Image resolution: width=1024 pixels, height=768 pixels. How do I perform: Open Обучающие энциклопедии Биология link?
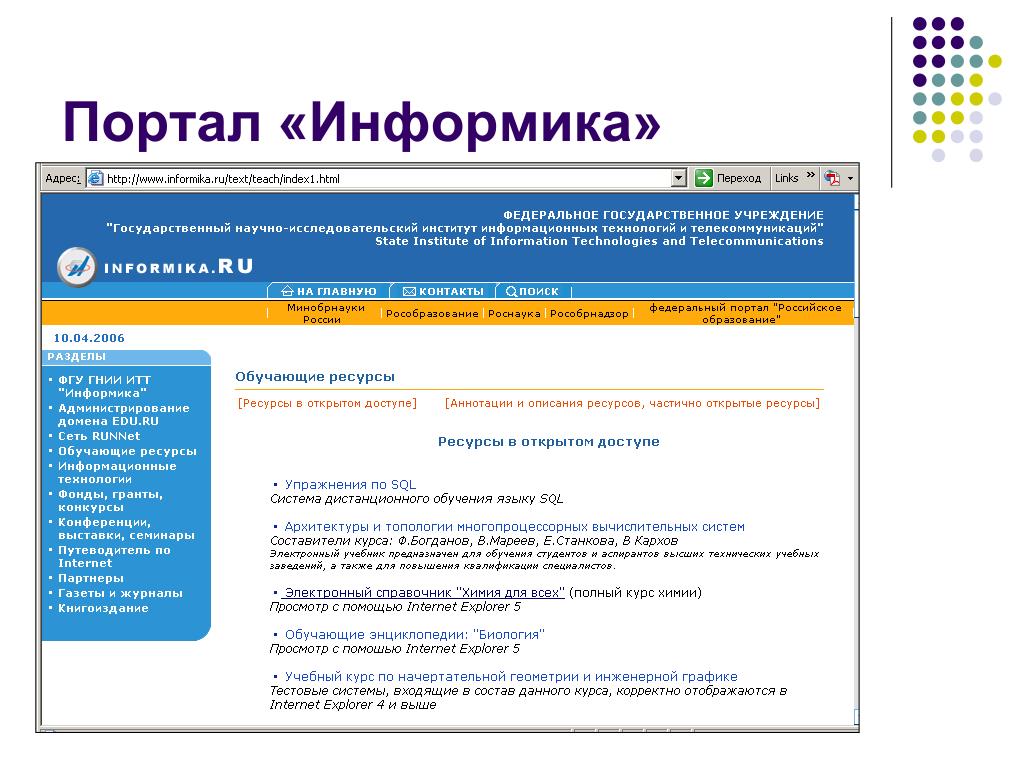[414, 634]
